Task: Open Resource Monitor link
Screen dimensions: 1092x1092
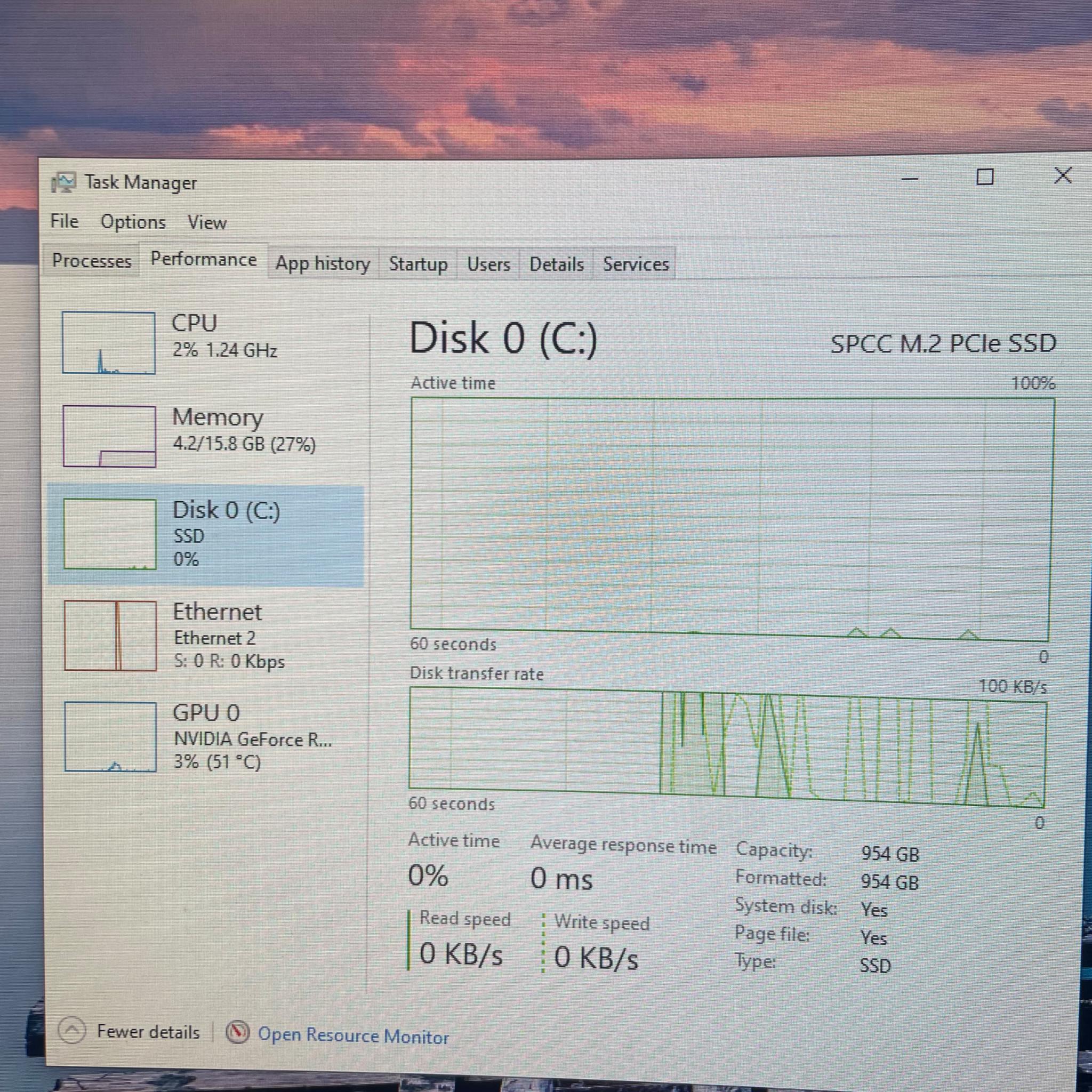Action: pyautogui.click(x=354, y=1035)
